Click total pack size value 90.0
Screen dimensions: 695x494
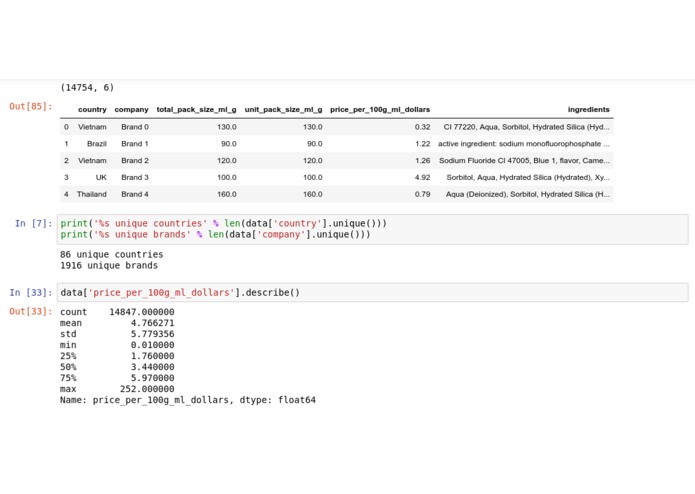(x=229, y=144)
